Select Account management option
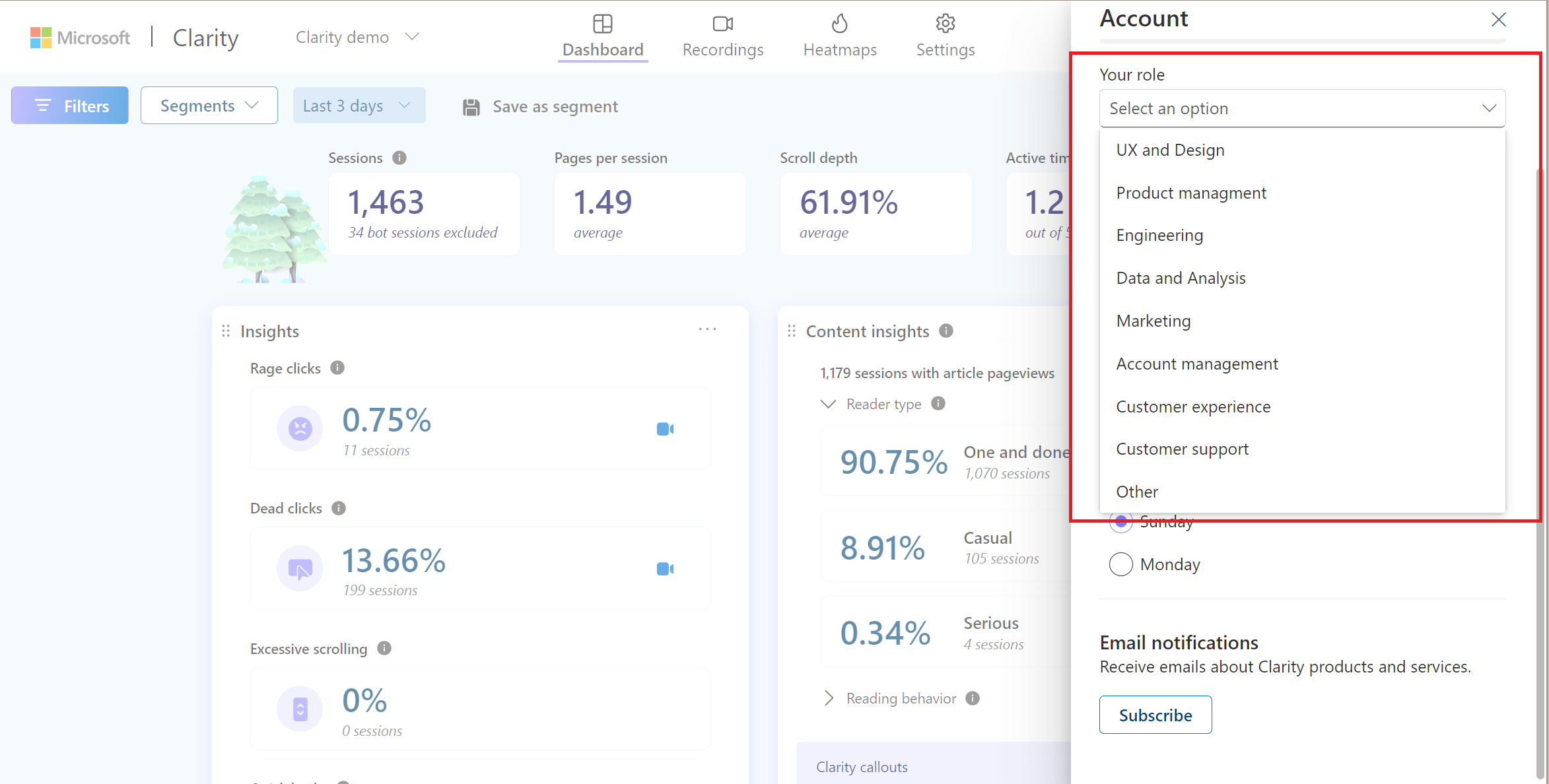Image resolution: width=1549 pixels, height=784 pixels. pos(1302,364)
